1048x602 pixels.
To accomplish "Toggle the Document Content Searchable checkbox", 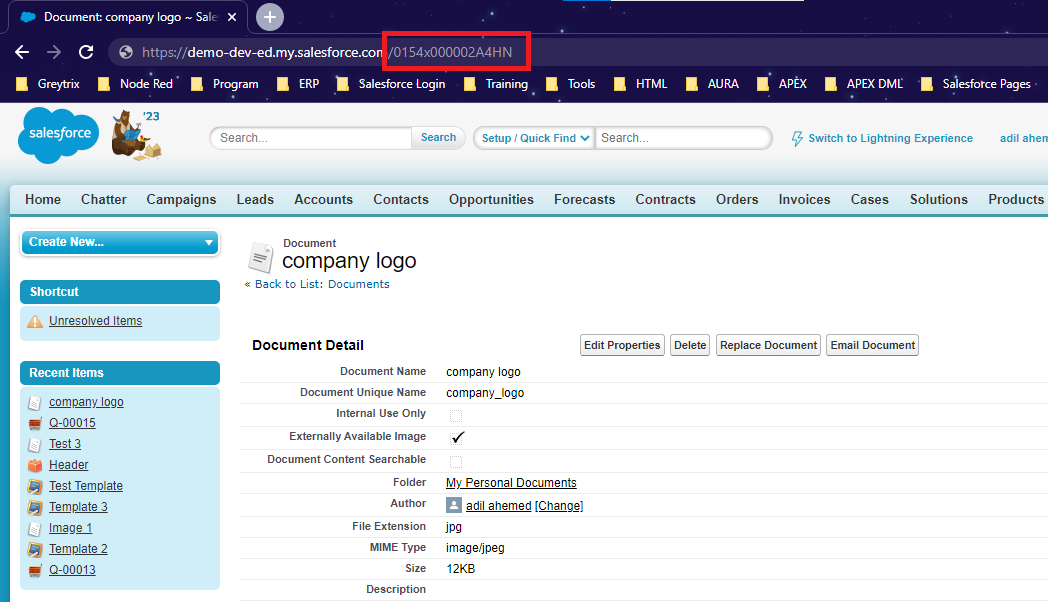I will tap(456, 462).
